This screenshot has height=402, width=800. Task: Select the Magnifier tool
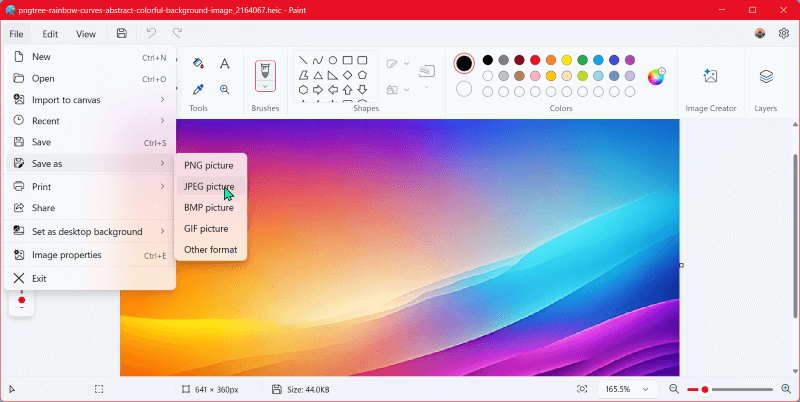click(x=224, y=89)
